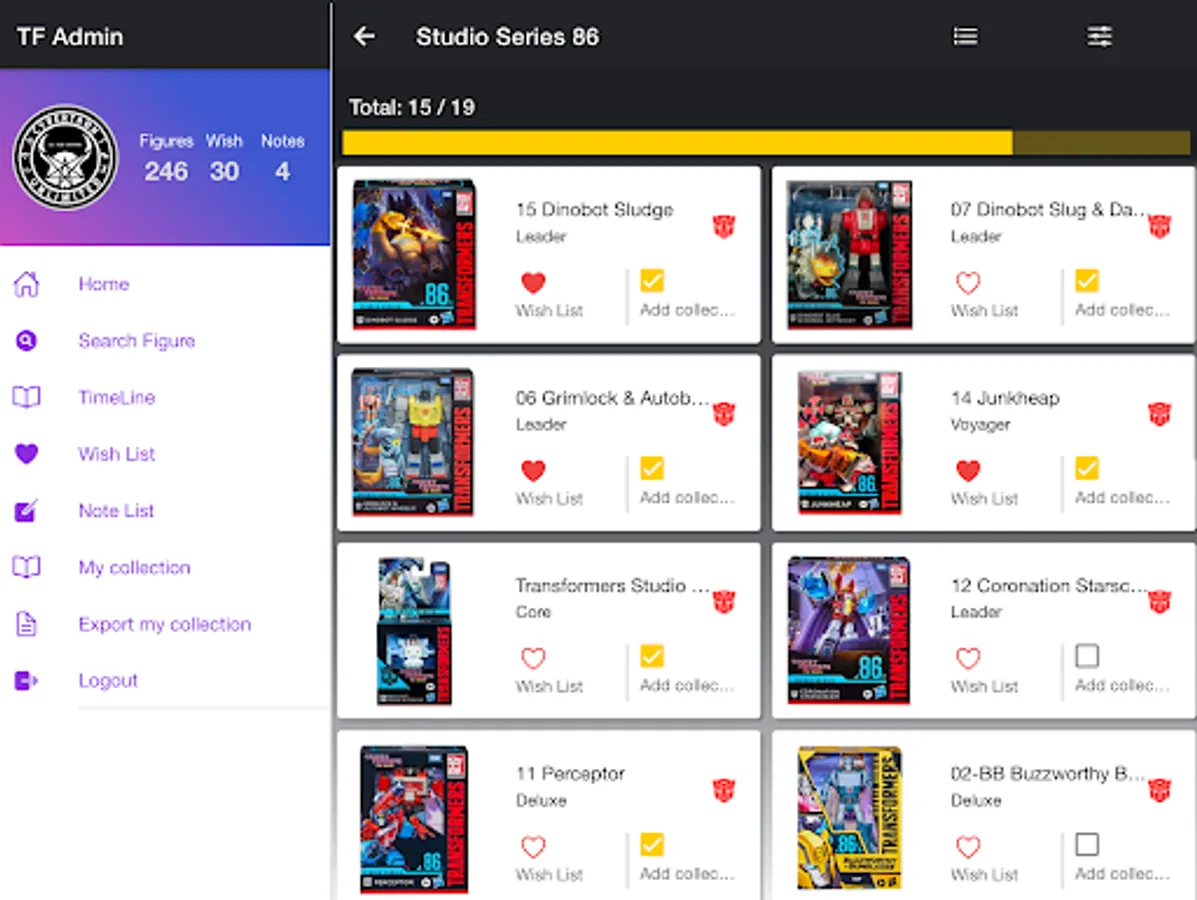Uncheck collection checkbox for 14 Junkheap

[x=1087, y=468]
